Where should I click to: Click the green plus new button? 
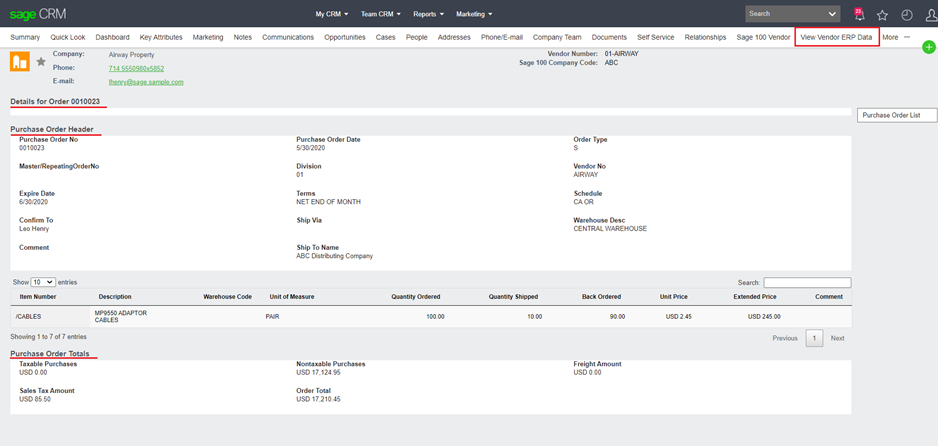928,47
